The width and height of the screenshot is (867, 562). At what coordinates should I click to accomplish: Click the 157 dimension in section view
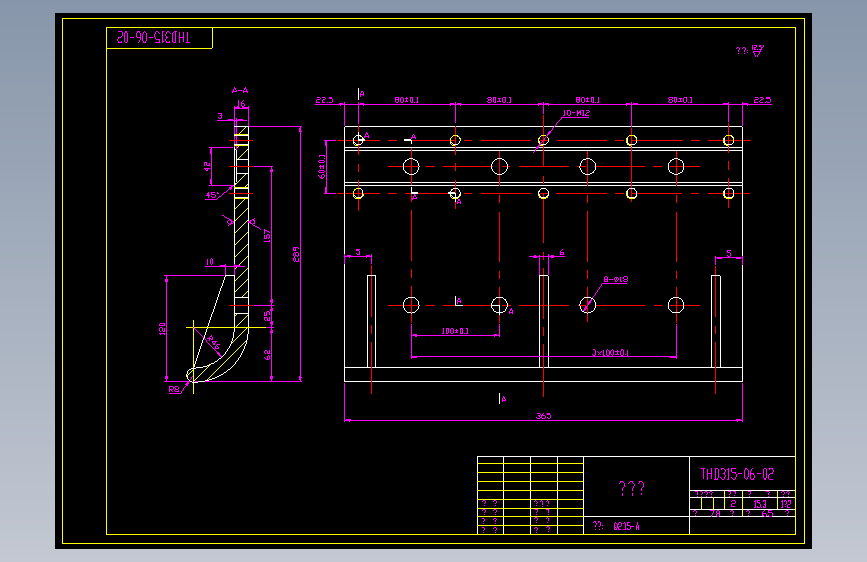point(267,236)
